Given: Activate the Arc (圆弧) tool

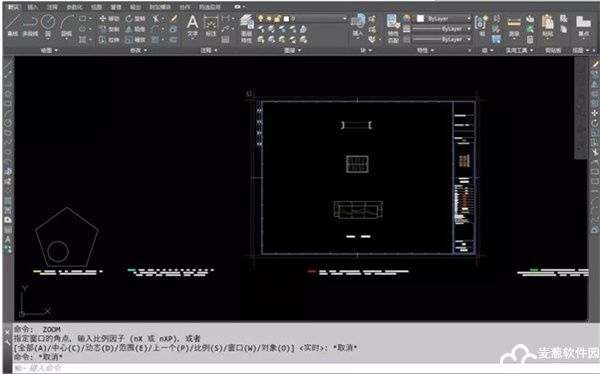Looking at the screenshot, I should tap(67, 25).
